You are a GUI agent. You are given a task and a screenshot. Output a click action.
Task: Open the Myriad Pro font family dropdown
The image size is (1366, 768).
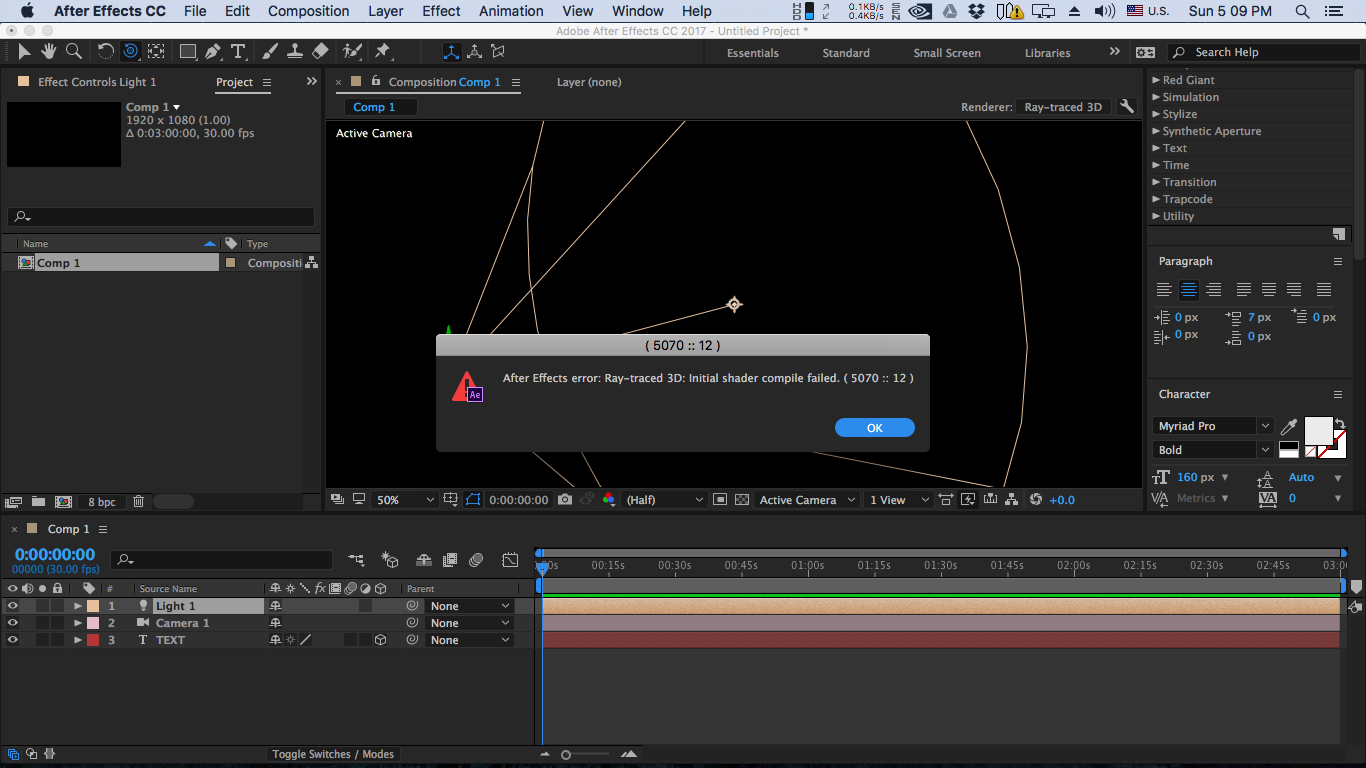pyautogui.click(x=1213, y=426)
